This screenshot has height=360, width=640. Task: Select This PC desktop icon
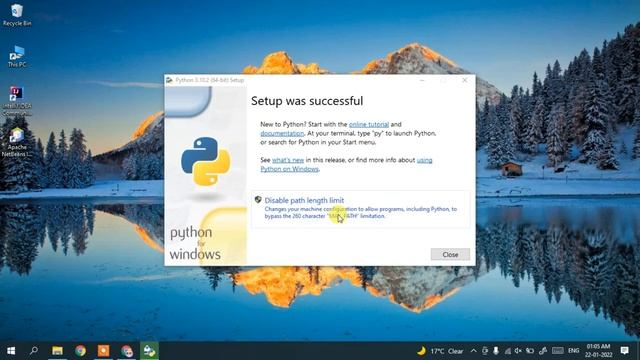click(17, 56)
